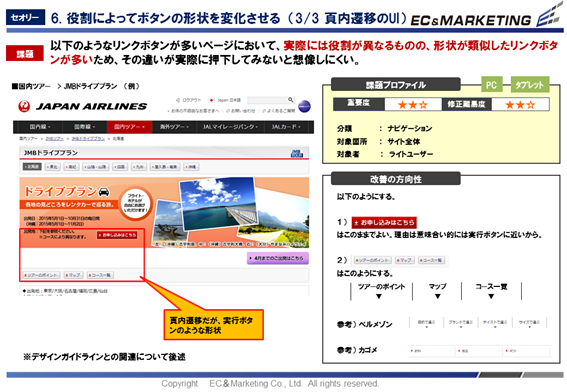Click JMBツアー breadcrumb link
The width and height of the screenshot is (567, 392).
(x=55, y=139)
